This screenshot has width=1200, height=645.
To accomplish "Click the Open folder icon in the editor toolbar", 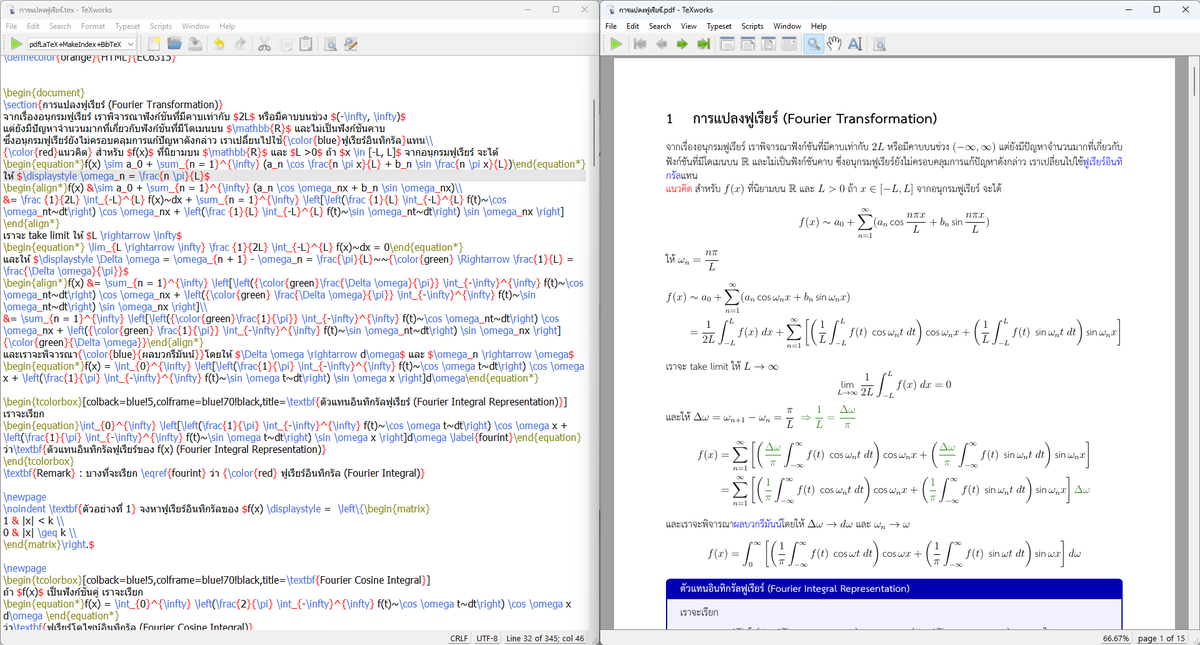I will [174, 44].
